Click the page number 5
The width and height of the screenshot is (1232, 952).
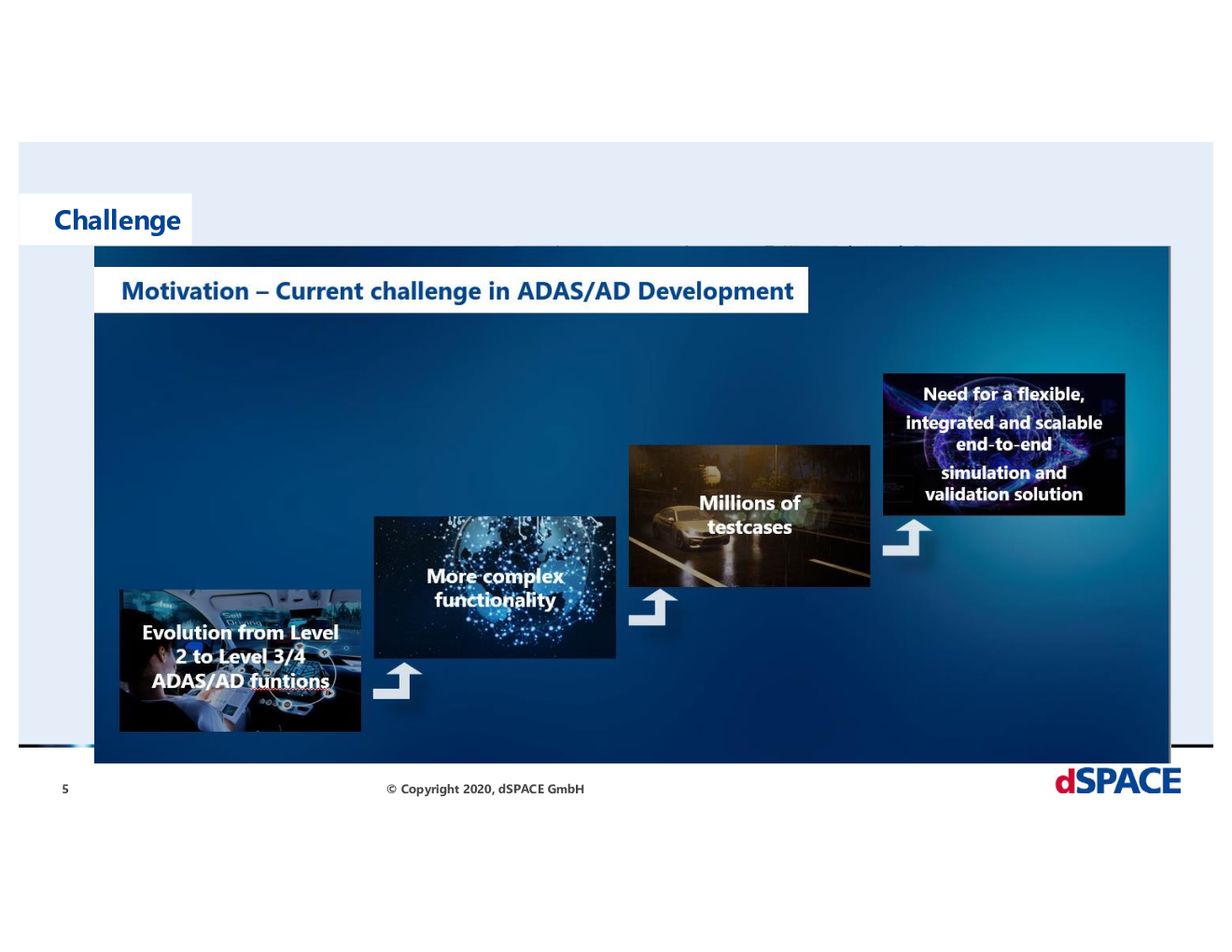tap(65, 789)
